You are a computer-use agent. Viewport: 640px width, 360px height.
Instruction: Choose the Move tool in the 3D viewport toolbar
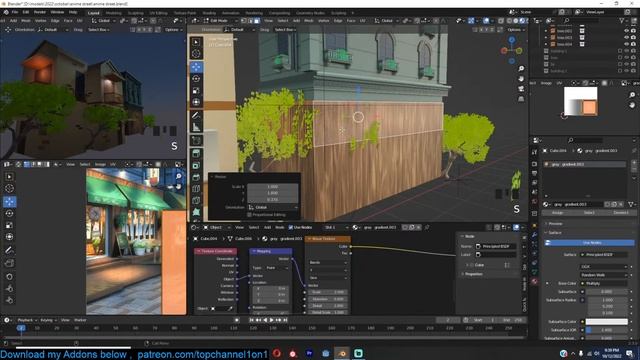[196, 67]
